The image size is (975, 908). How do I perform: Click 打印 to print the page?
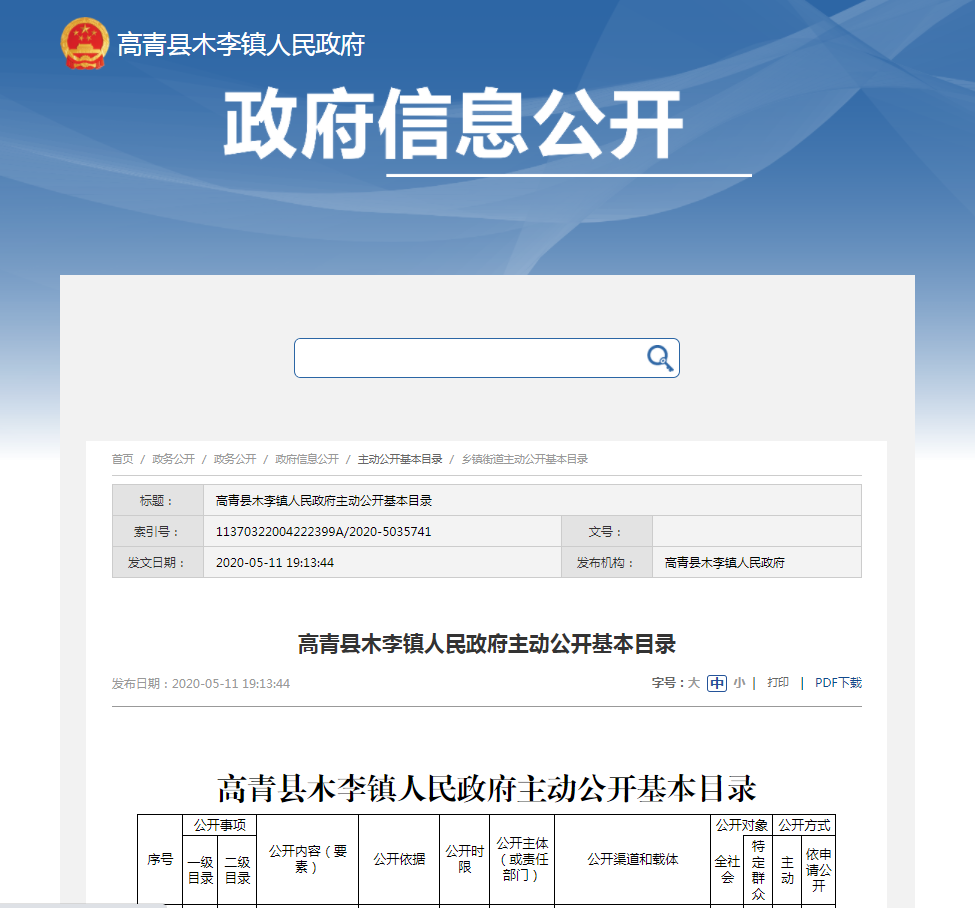pos(778,683)
